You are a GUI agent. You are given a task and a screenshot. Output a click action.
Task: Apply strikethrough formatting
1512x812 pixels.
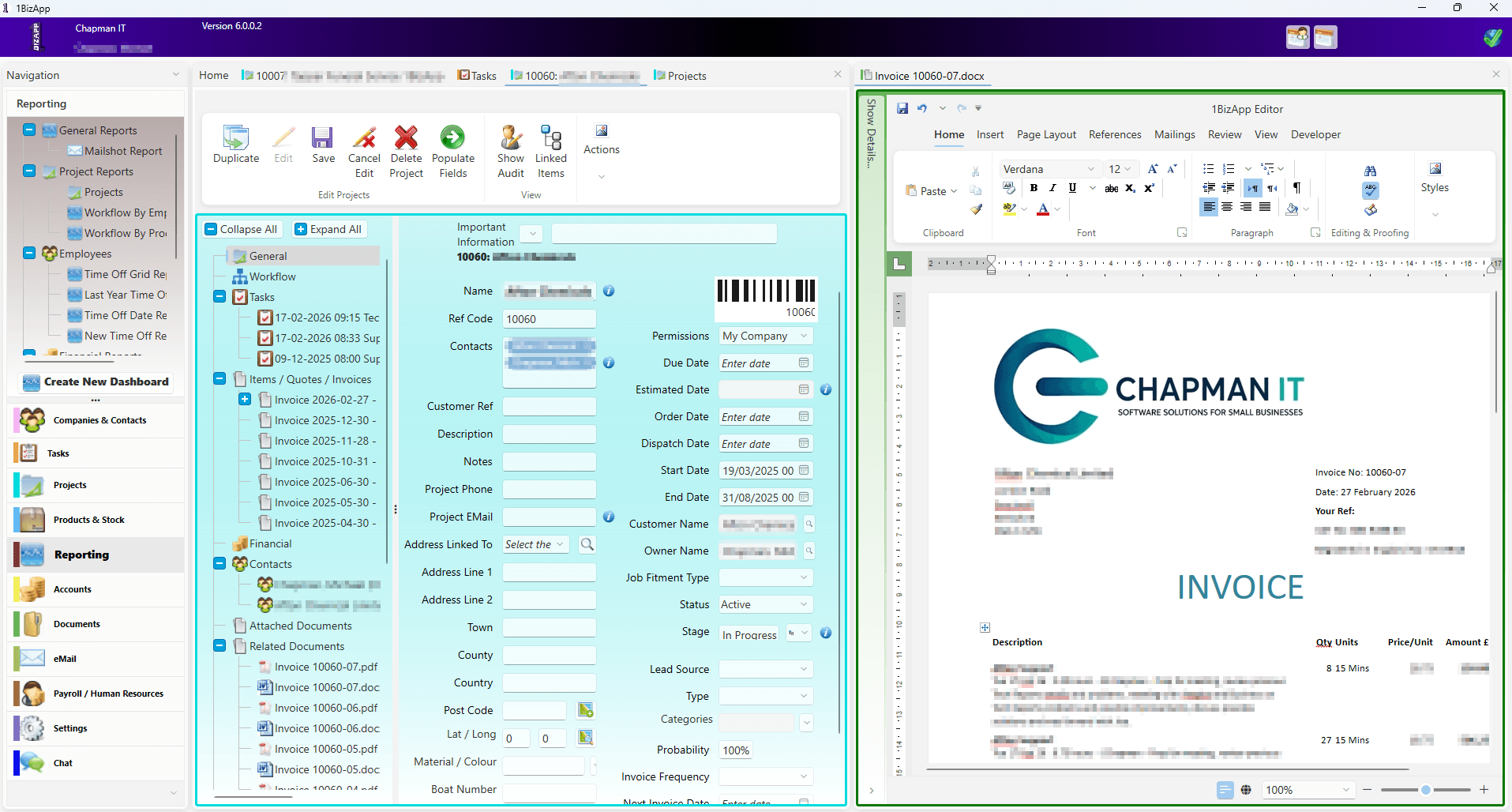[1111, 188]
